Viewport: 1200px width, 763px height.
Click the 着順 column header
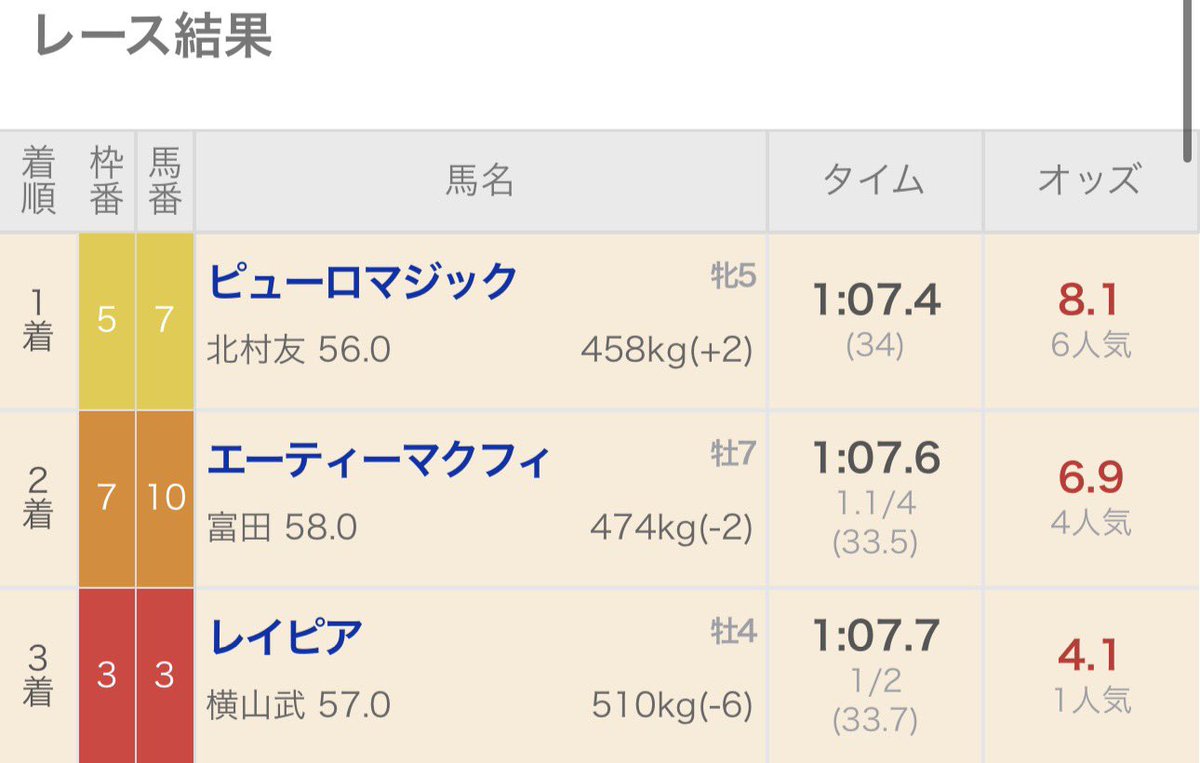(38, 181)
